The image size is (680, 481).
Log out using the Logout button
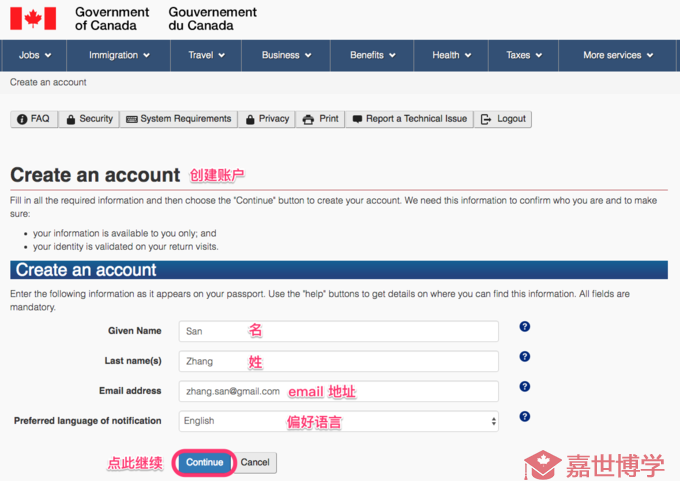coord(503,119)
